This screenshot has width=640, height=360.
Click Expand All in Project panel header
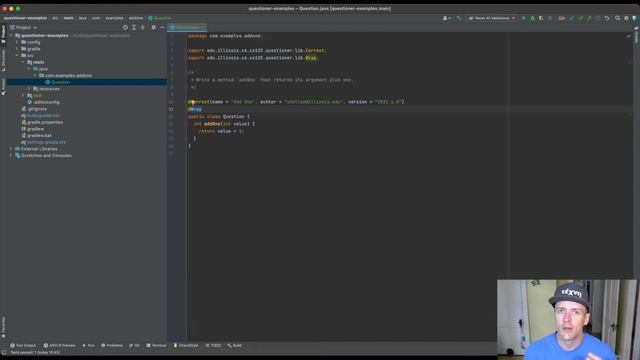click(x=134, y=27)
